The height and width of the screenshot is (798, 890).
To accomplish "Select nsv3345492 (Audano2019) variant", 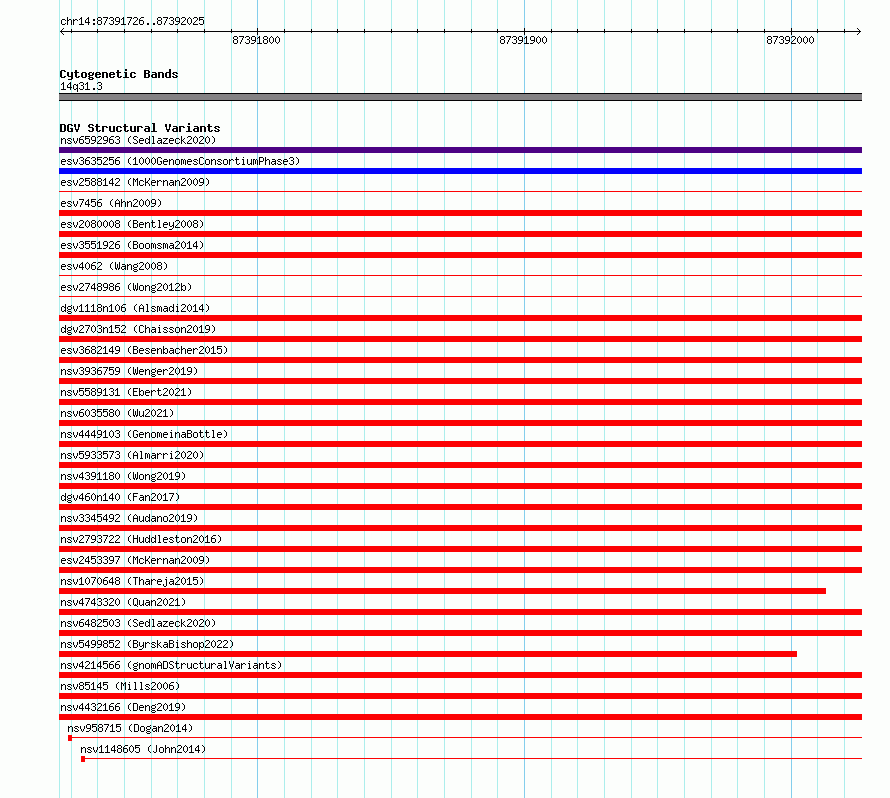I will coord(129,518).
